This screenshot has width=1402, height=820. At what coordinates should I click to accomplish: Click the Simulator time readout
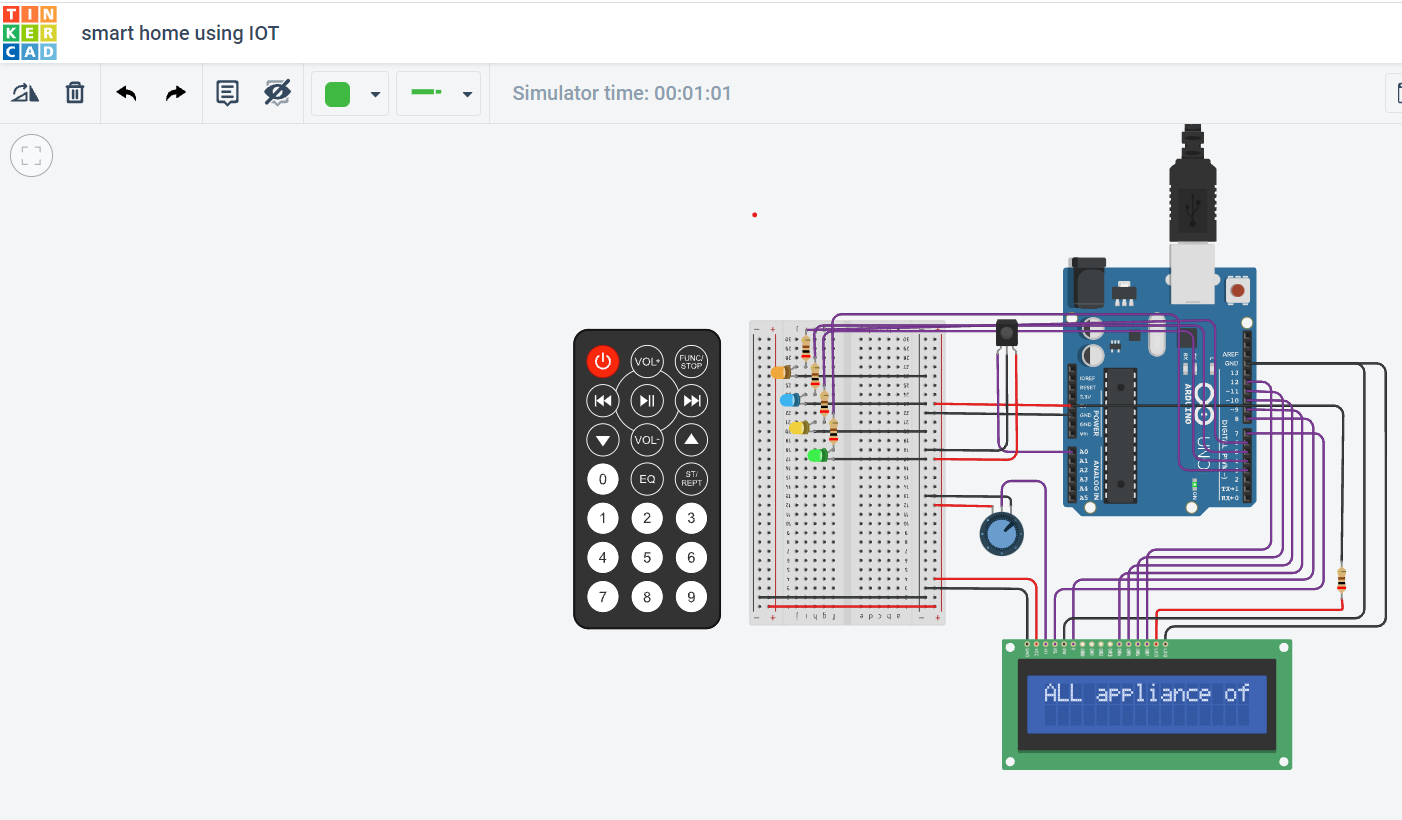click(x=622, y=93)
